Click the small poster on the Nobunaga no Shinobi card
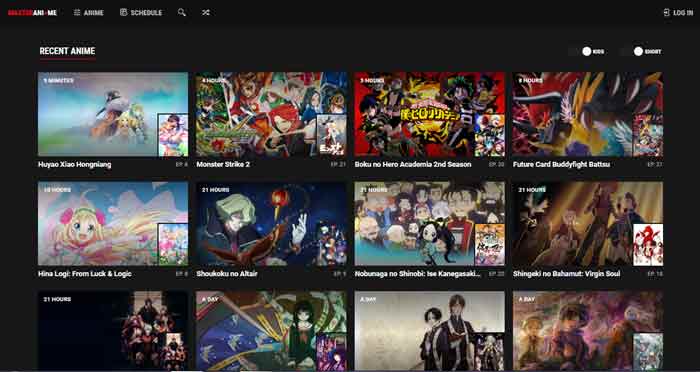Image resolution: width=700 pixels, height=372 pixels. click(490, 244)
